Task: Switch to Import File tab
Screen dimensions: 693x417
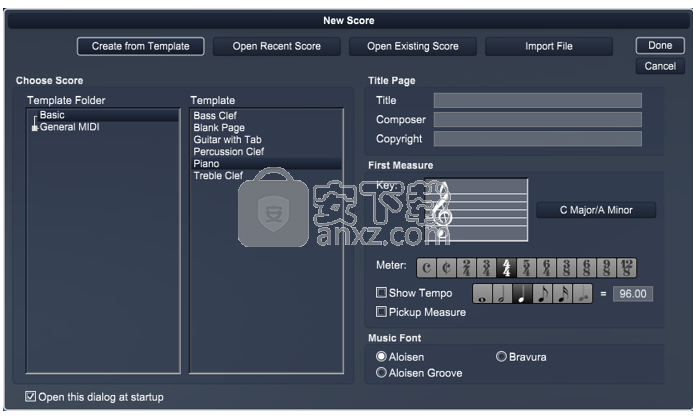Action: pyautogui.click(x=549, y=46)
